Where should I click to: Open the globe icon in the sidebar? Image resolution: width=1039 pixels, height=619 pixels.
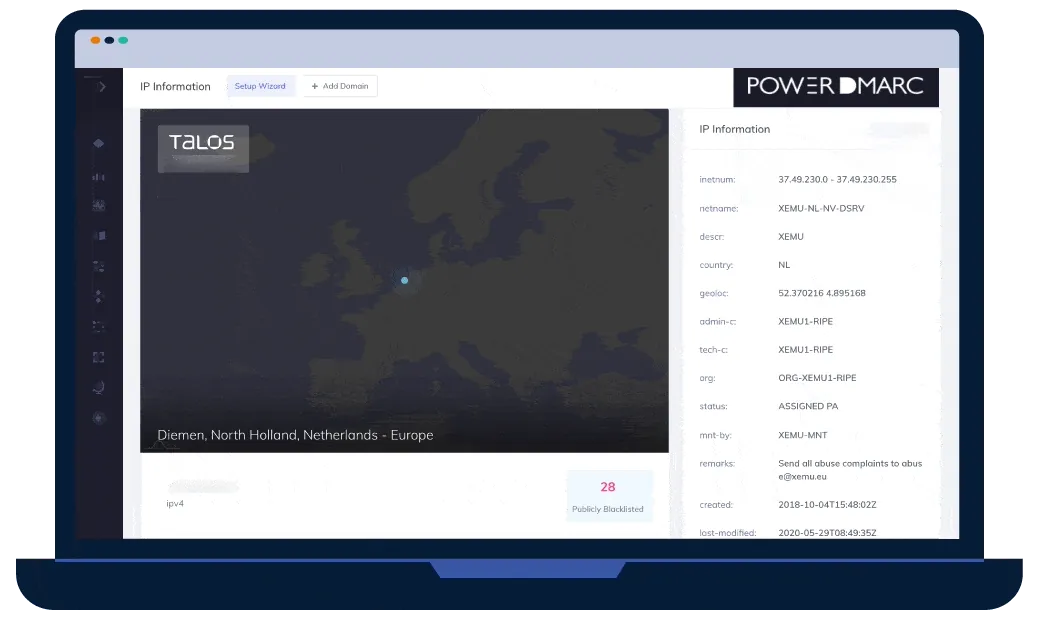tap(99, 387)
